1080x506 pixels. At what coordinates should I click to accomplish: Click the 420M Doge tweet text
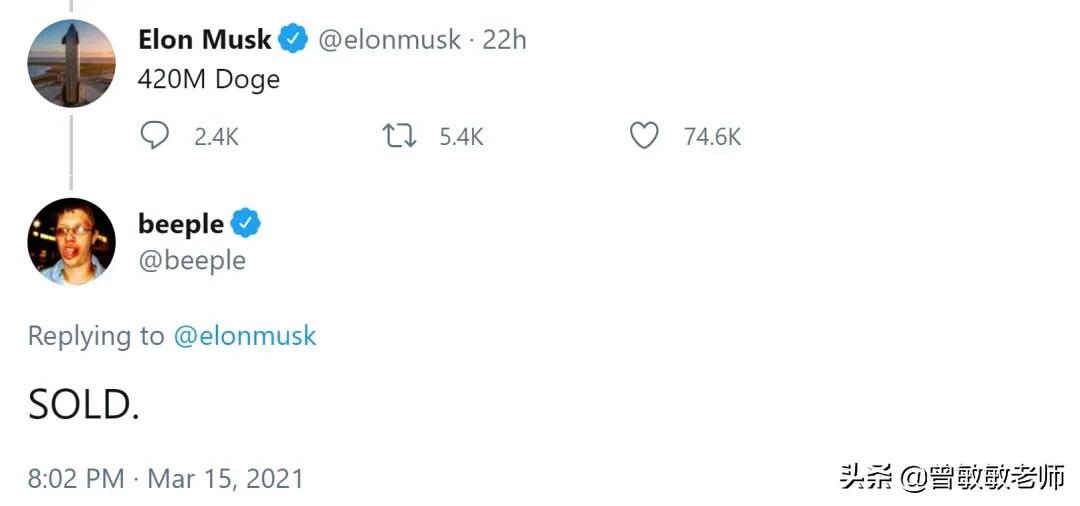(x=208, y=80)
